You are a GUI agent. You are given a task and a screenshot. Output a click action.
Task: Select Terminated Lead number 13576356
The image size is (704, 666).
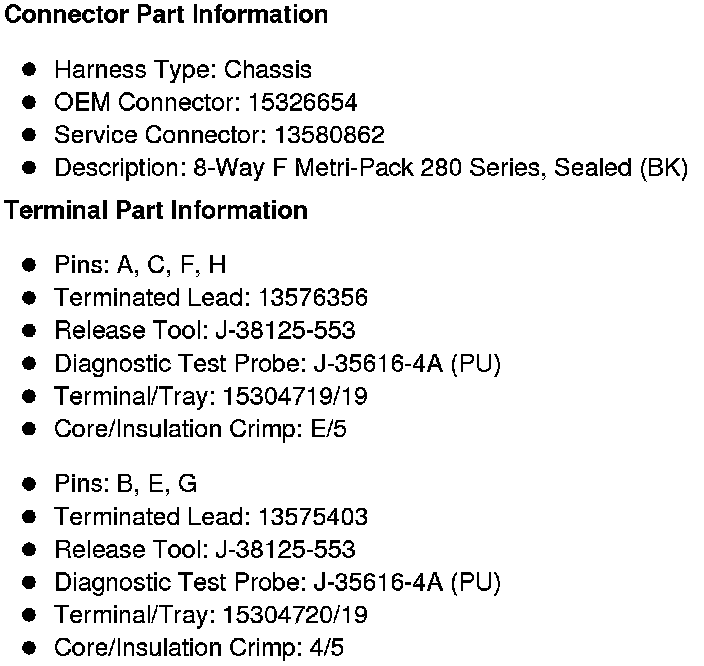(313, 298)
